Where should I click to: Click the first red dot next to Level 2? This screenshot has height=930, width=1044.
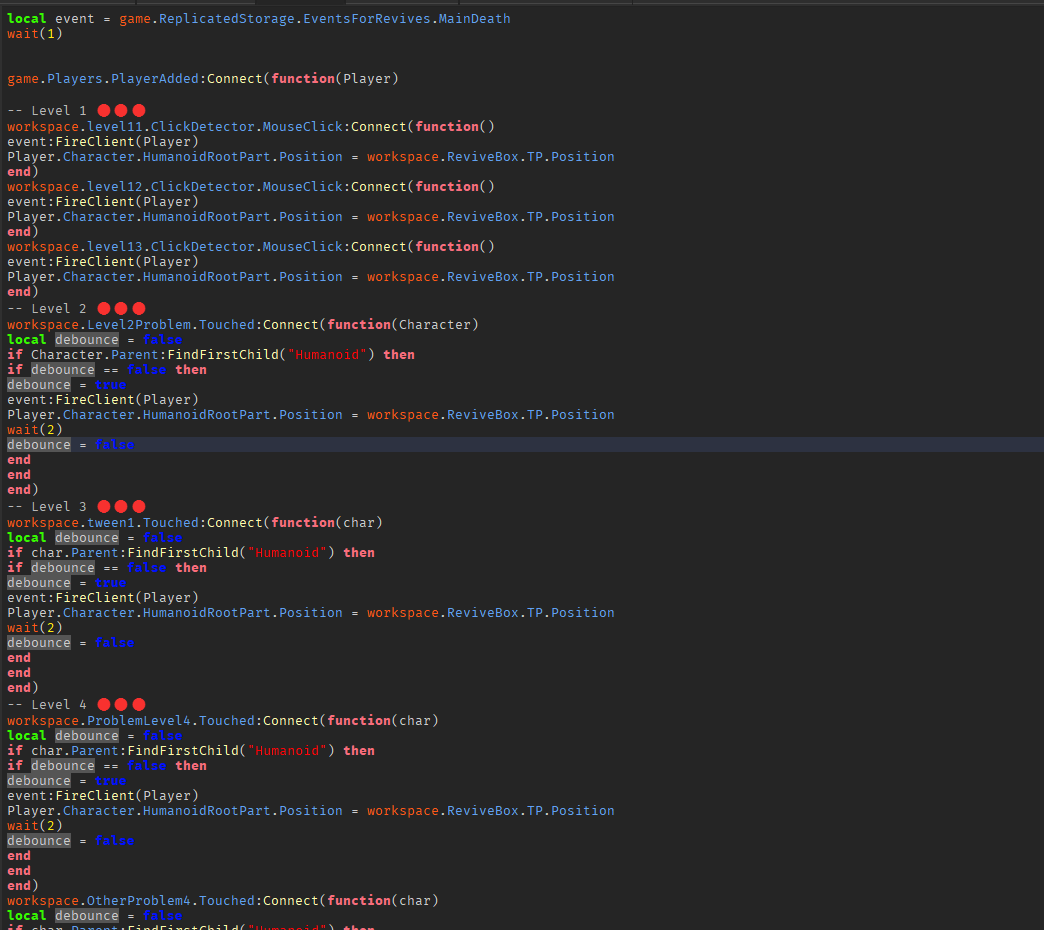tap(103, 308)
